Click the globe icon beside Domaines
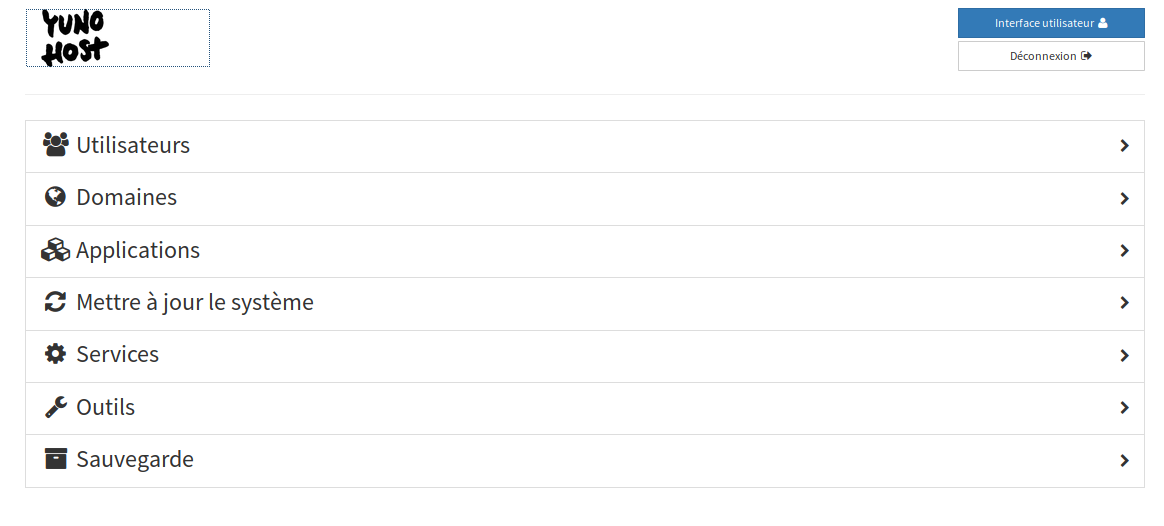1164x526 pixels. click(56, 197)
